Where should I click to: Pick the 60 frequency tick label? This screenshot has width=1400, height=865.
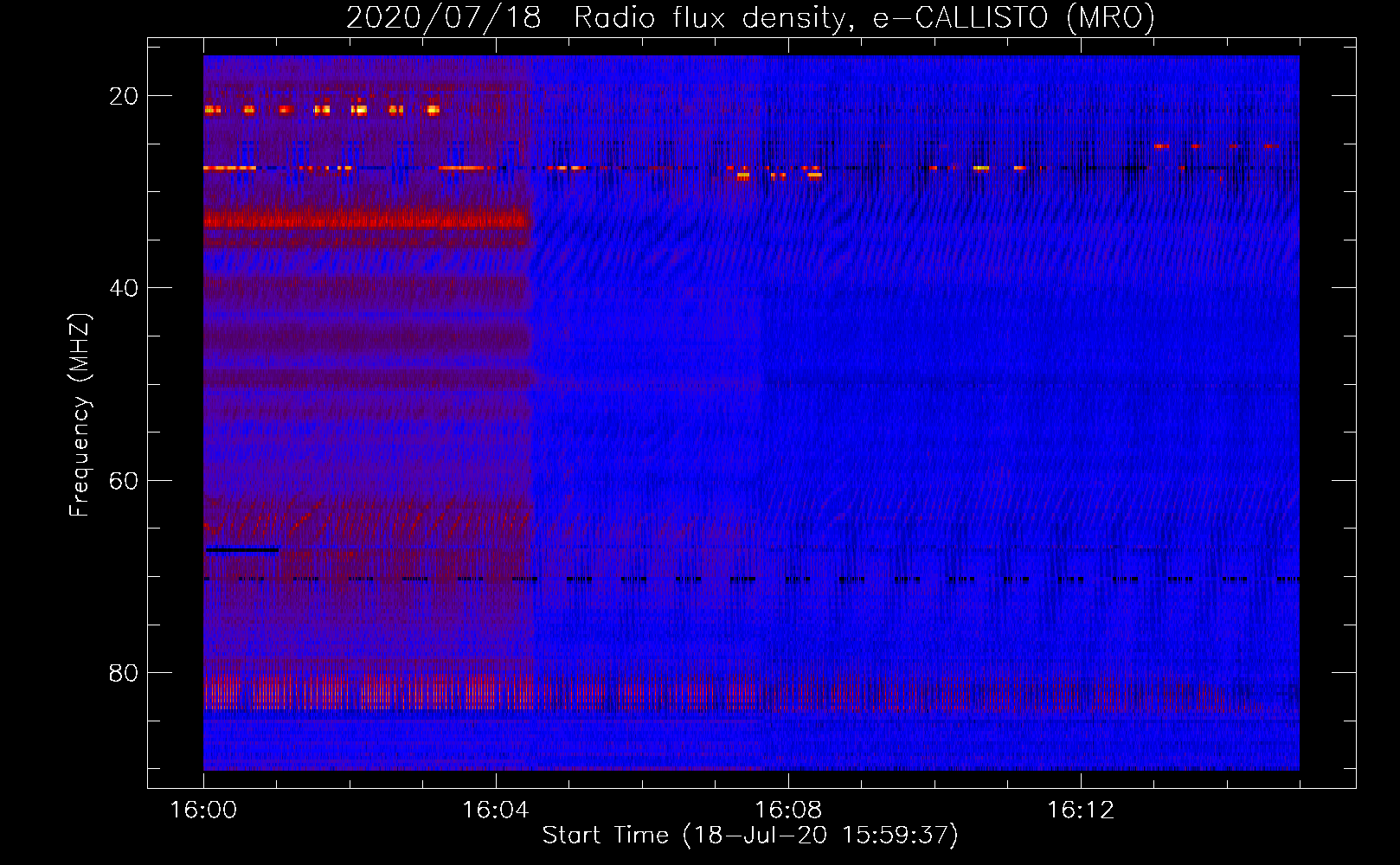124,480
